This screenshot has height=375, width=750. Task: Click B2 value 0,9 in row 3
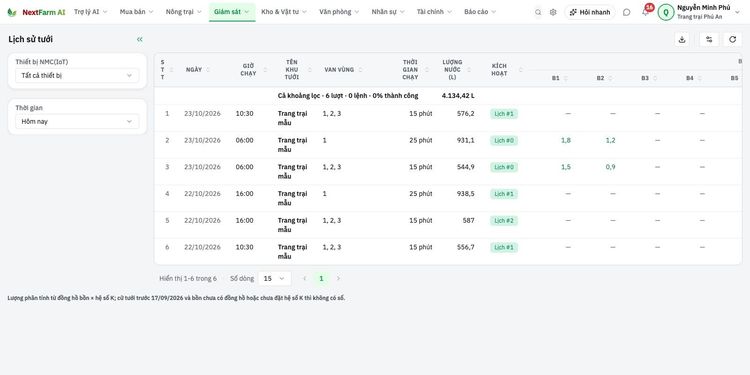click(610, 167)
